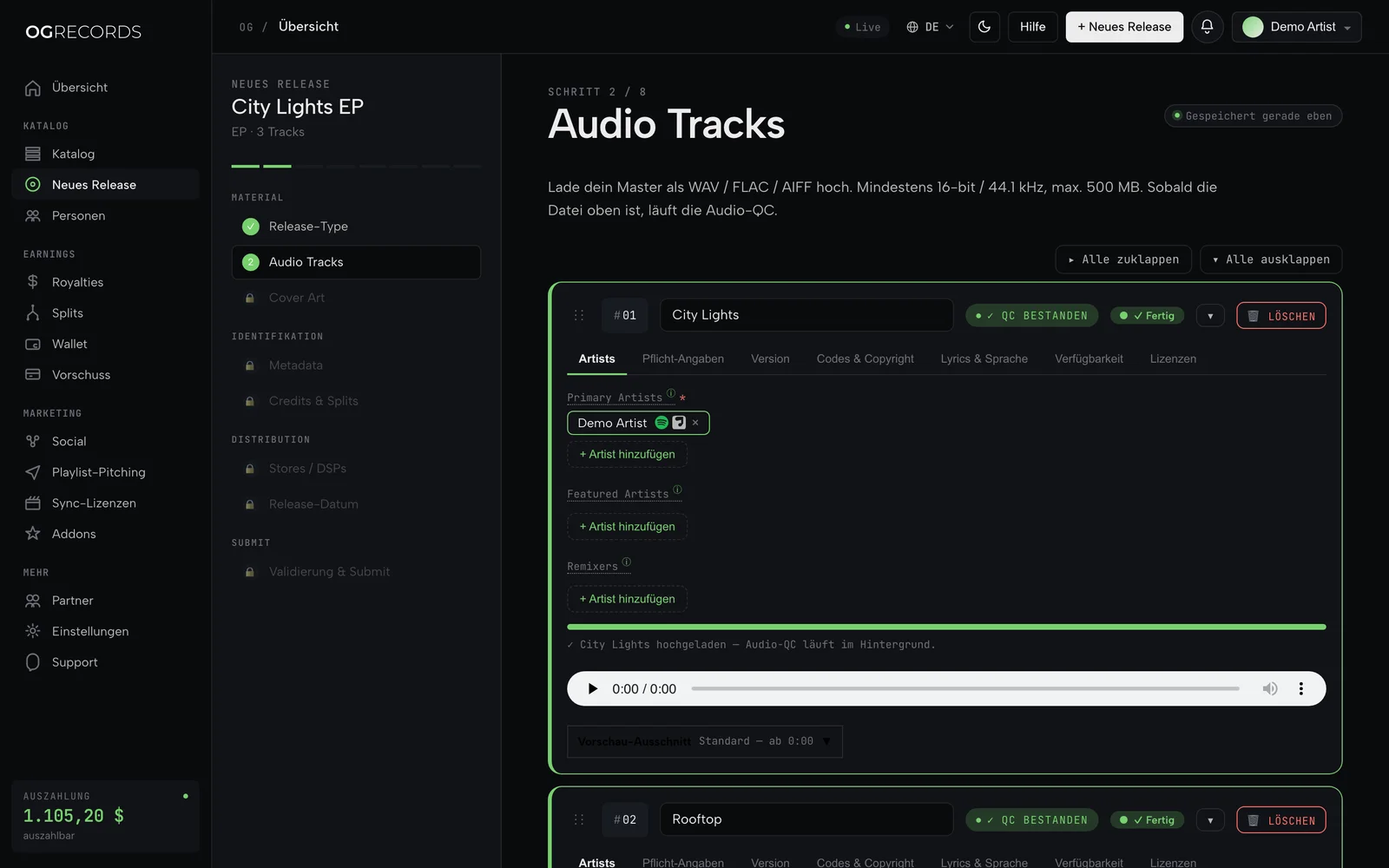Open Übersicht via its home icon in sidebar

click(33, 88)
